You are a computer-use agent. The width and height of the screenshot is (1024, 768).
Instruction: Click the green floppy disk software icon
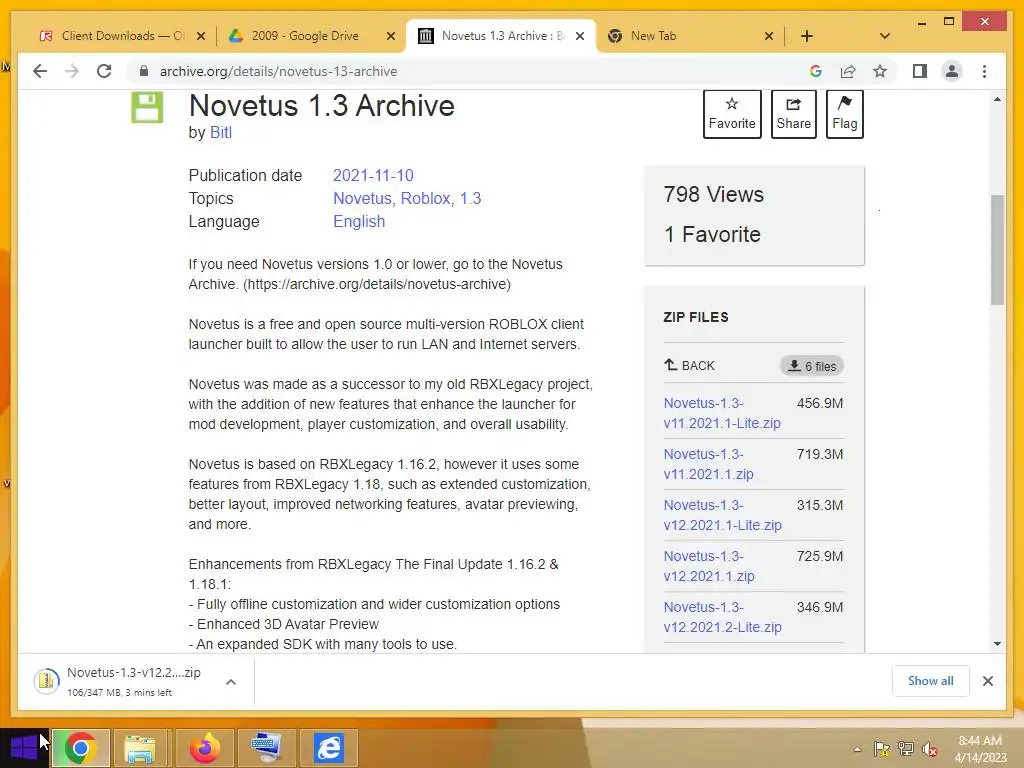point(147,107)
